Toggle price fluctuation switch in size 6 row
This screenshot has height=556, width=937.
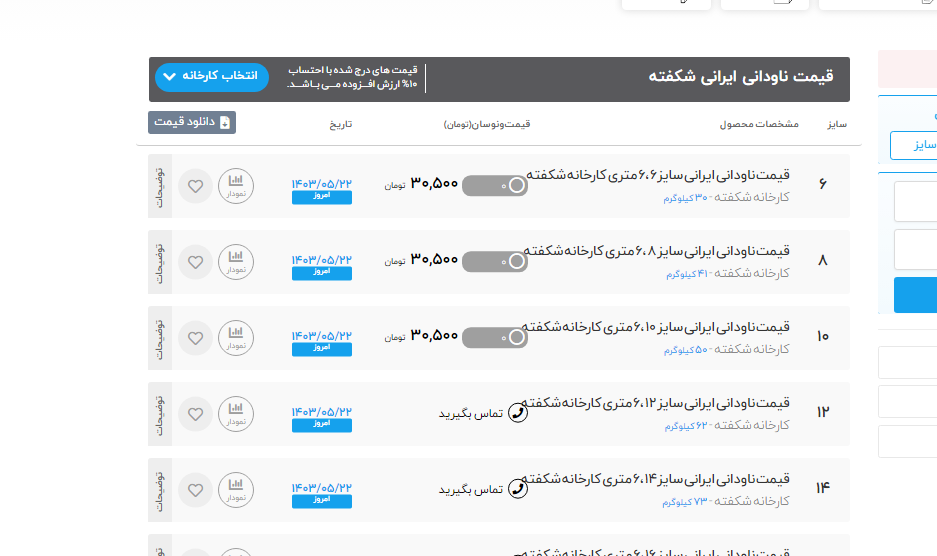(x=495, y=185)
